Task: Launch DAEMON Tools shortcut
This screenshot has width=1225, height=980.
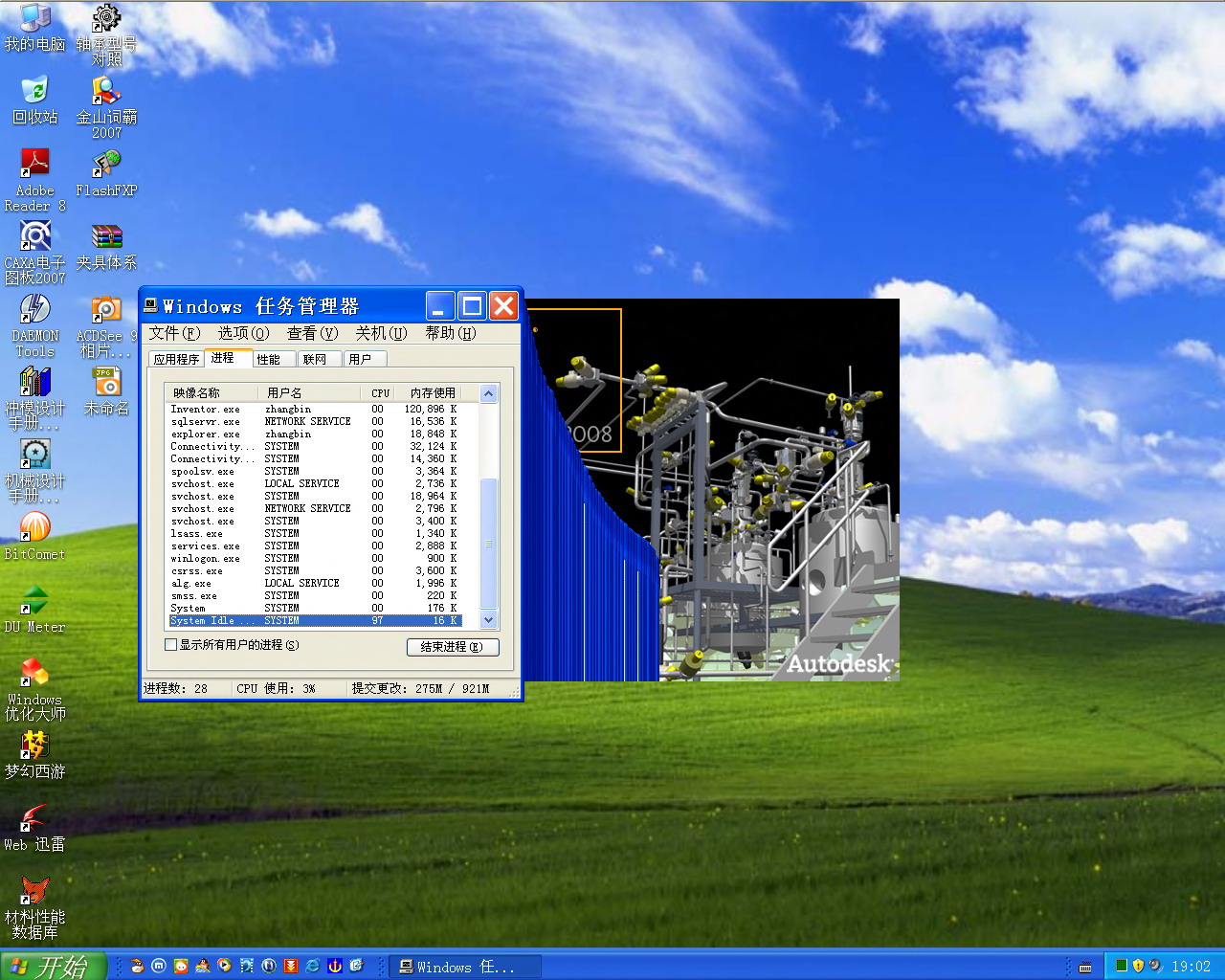Action: coord(35,325)
